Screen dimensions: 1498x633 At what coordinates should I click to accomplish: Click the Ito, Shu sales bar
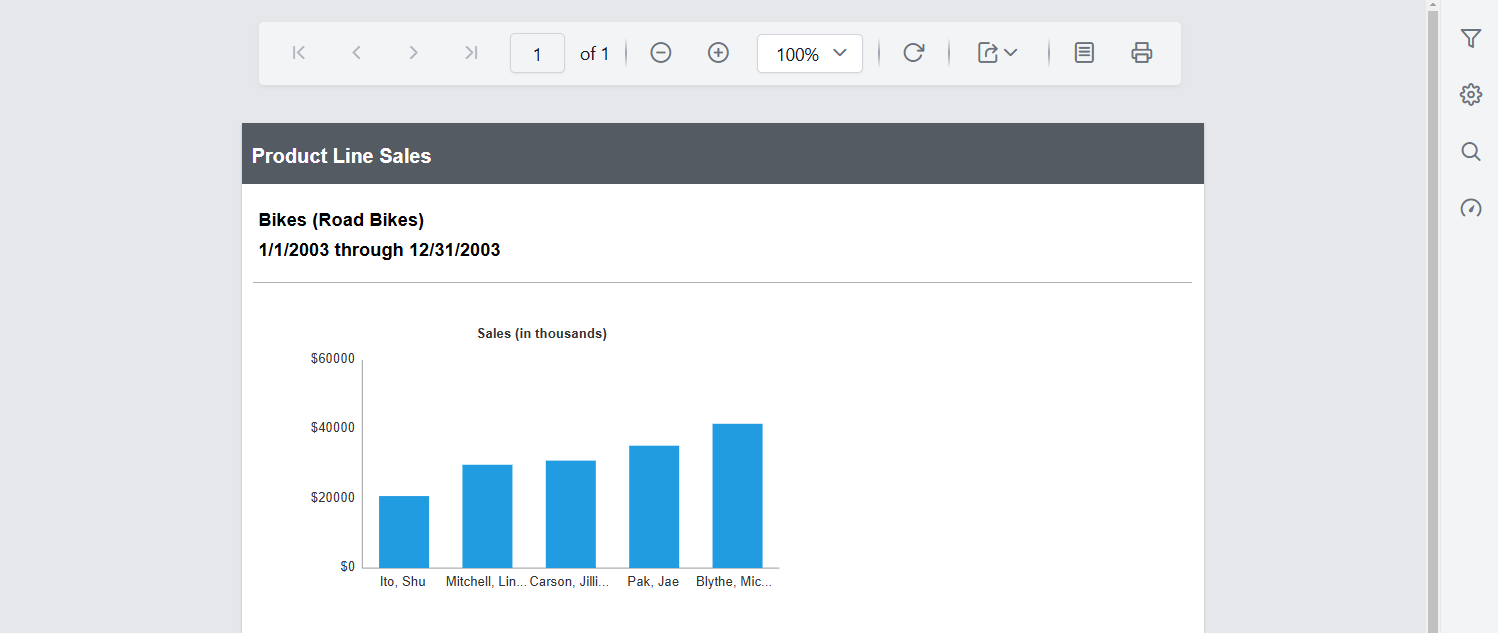point(403,530)
